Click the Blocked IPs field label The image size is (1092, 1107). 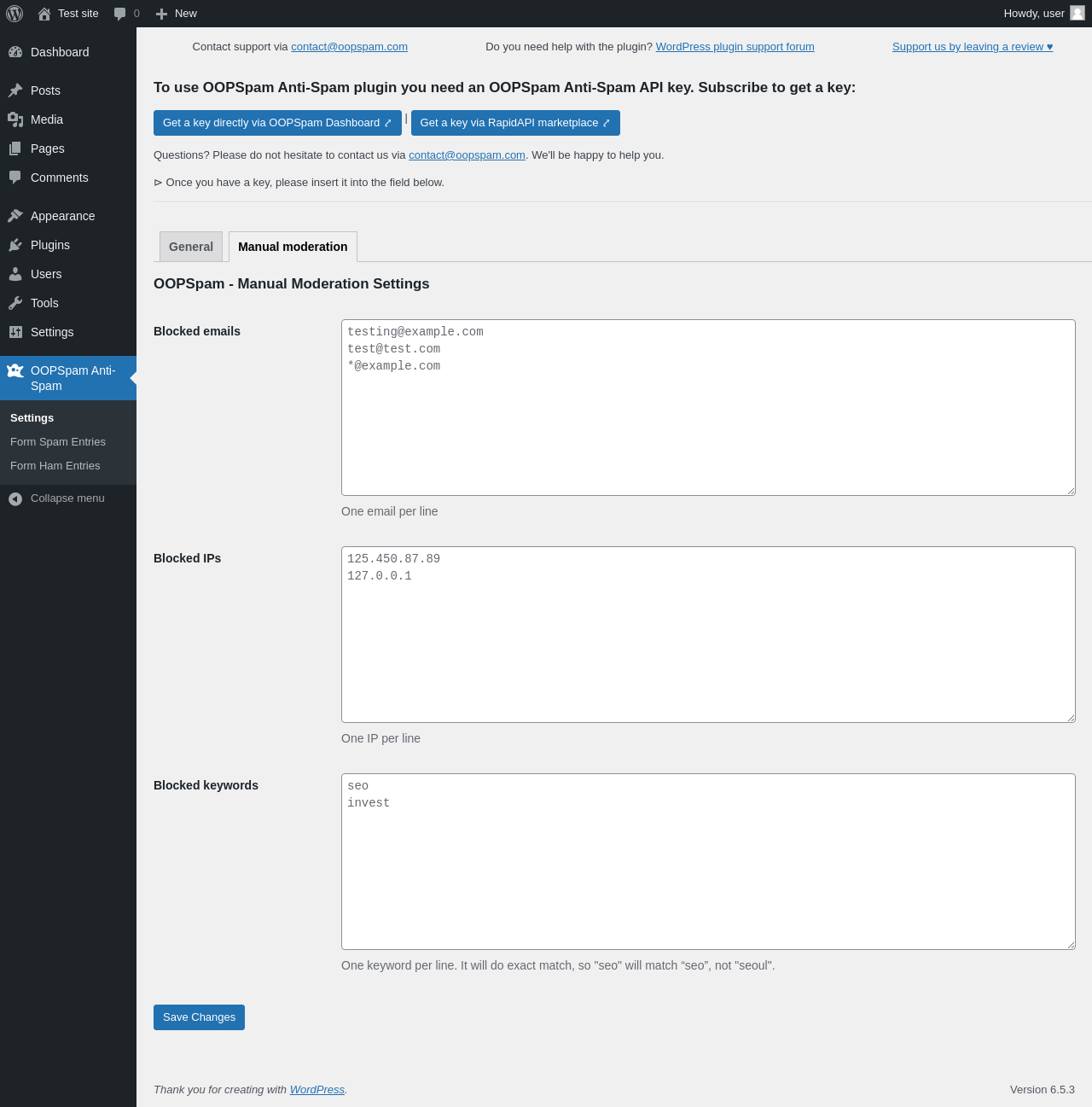click(187, 558)
